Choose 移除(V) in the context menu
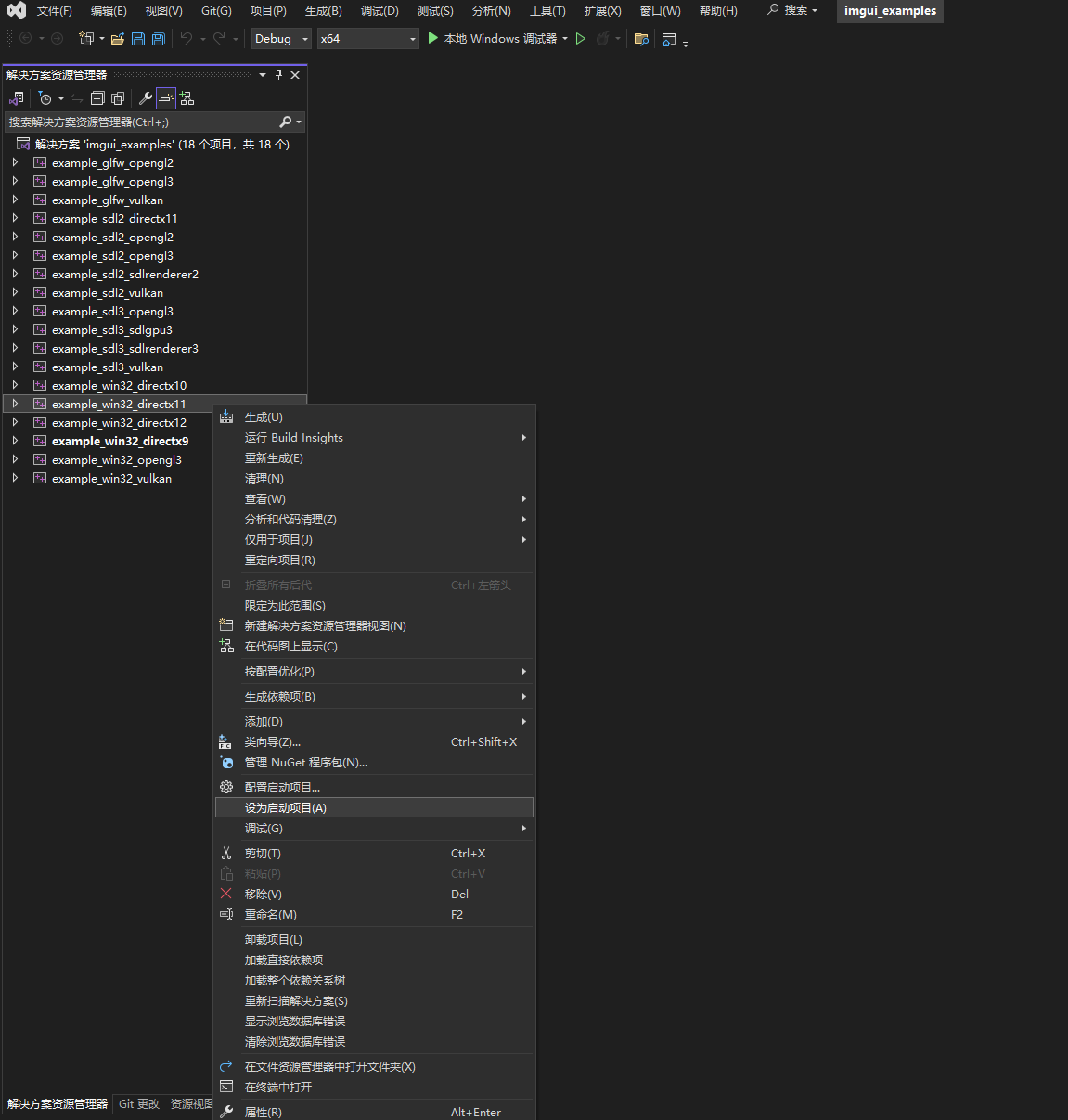Screen dimensions: 1068x1120 point(375,895)
